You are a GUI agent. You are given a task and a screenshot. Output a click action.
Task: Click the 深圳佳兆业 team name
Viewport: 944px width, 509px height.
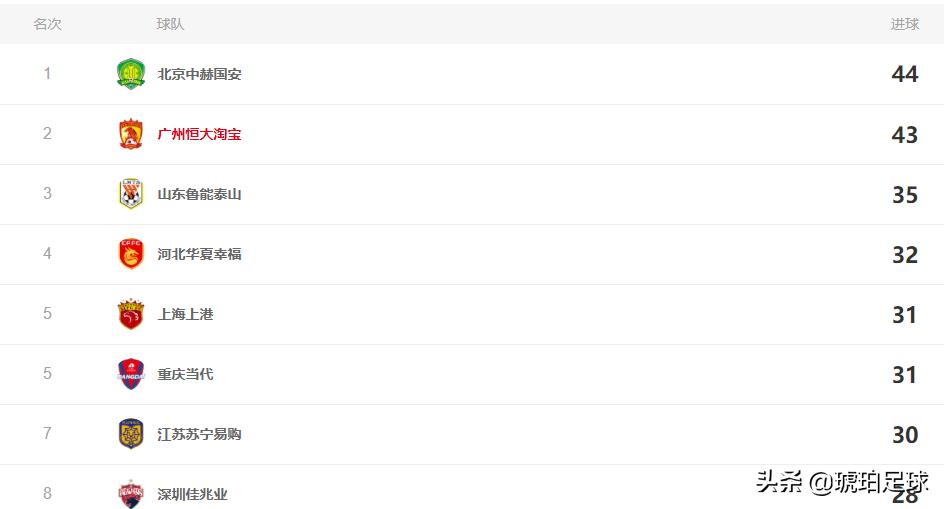coord(192,494)
